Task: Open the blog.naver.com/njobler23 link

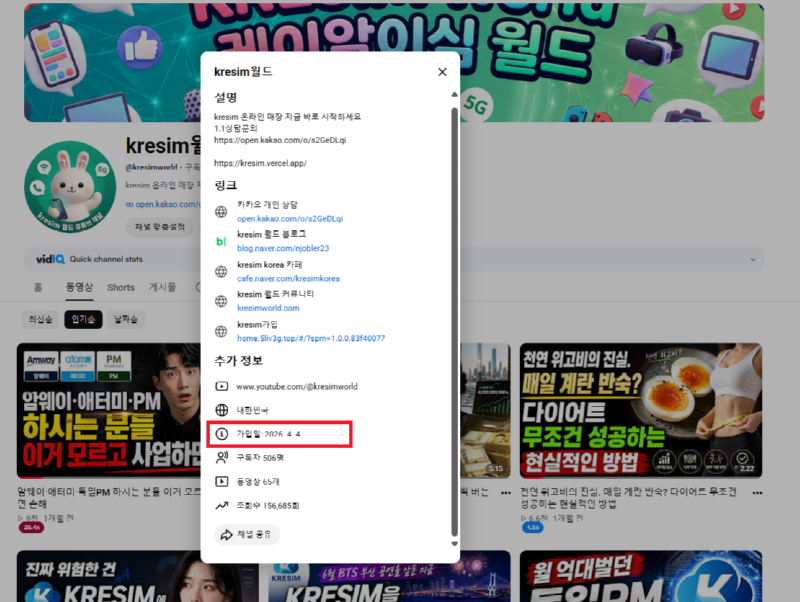Action: pyautogui.click(x=283, y=248)
